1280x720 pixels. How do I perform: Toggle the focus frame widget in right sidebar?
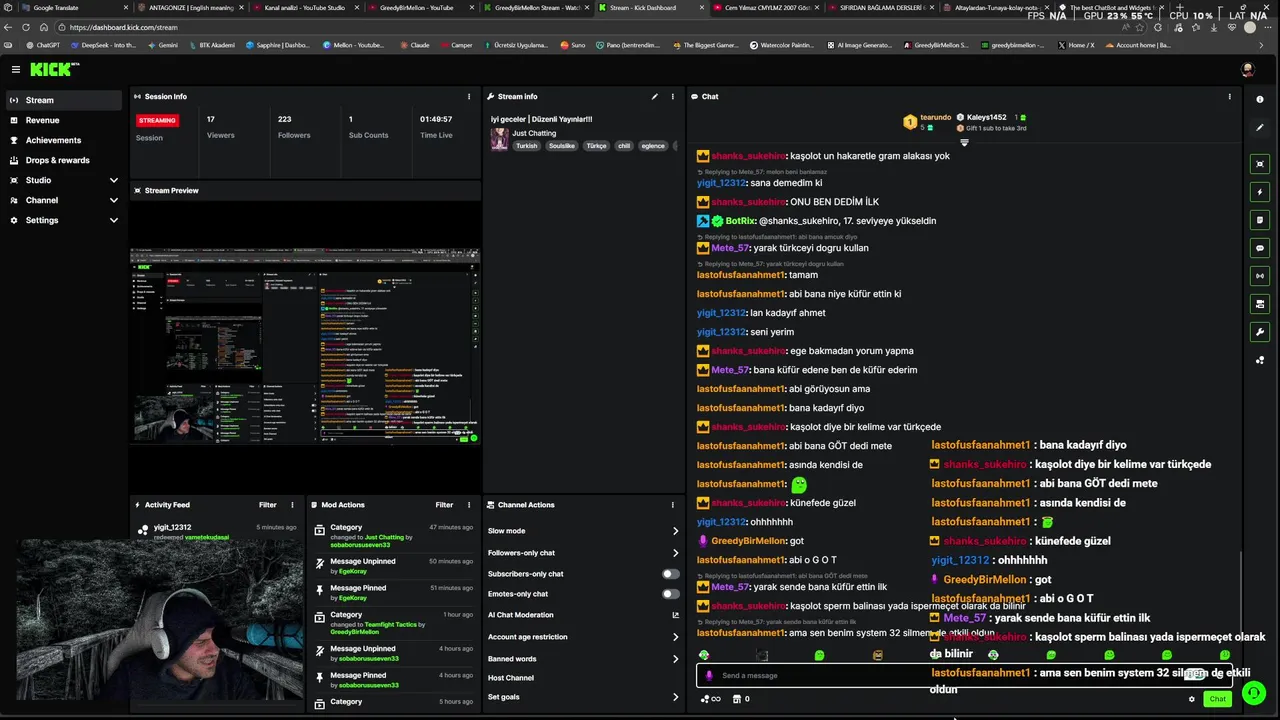[x=1260, y=164]
